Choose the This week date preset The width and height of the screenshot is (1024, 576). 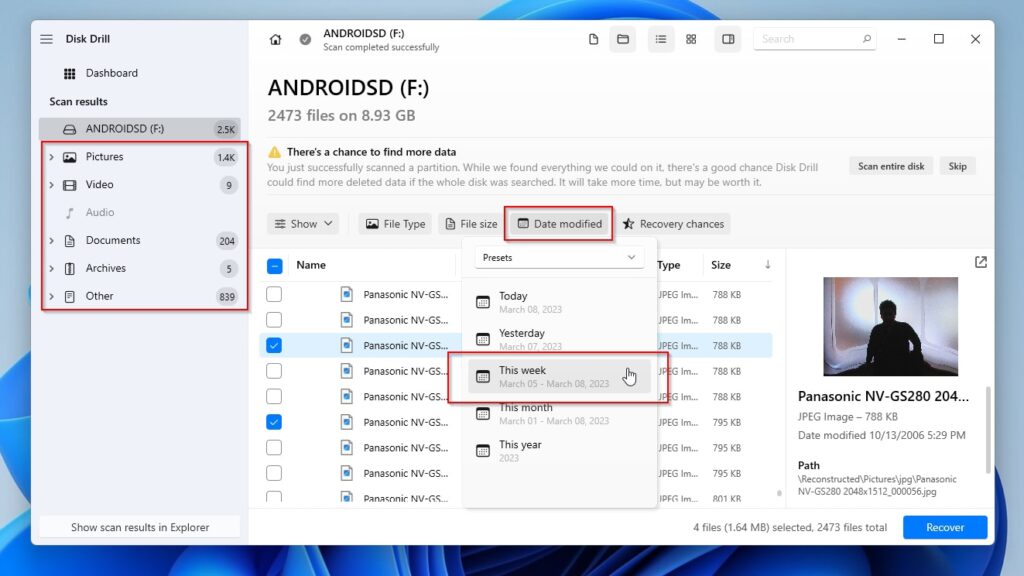559,376
